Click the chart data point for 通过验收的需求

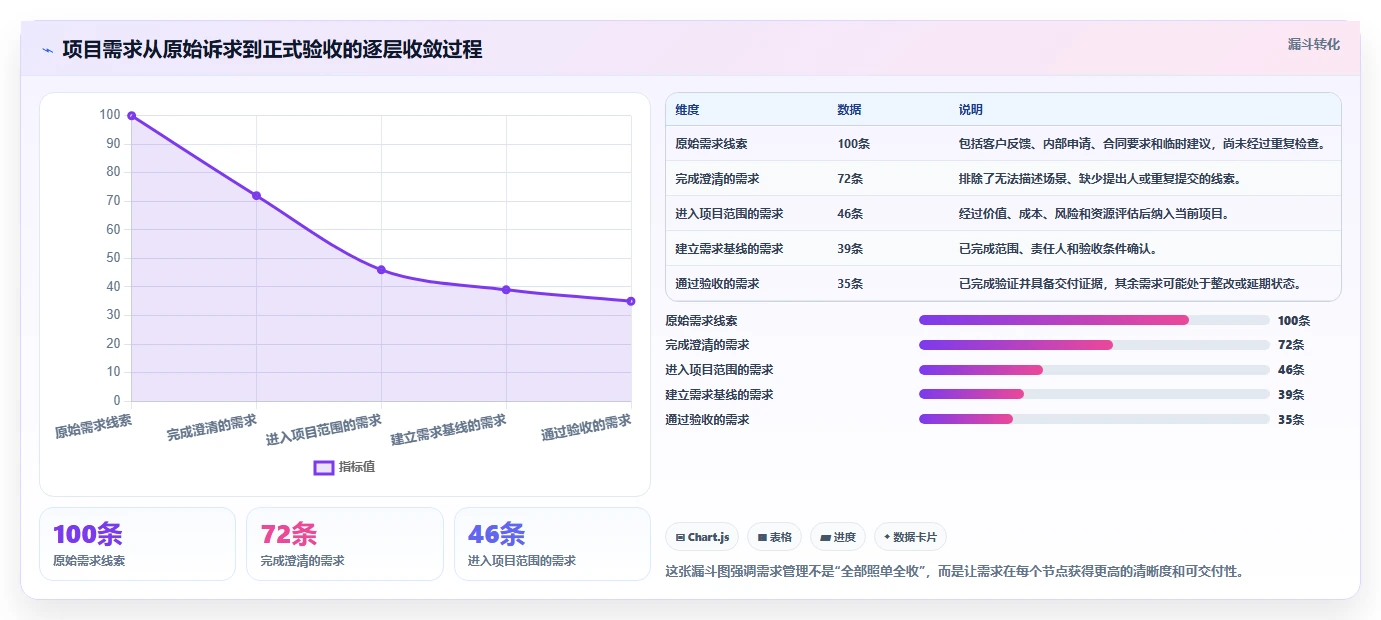631,301
